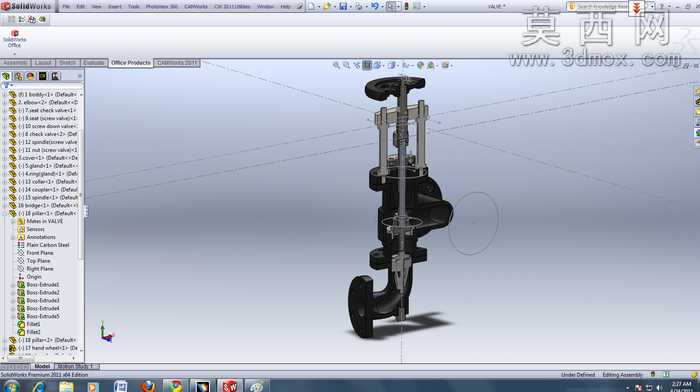The image size is (700, 392).
Task: Switch to the Sketch tab
Action: tap(67, 63)
